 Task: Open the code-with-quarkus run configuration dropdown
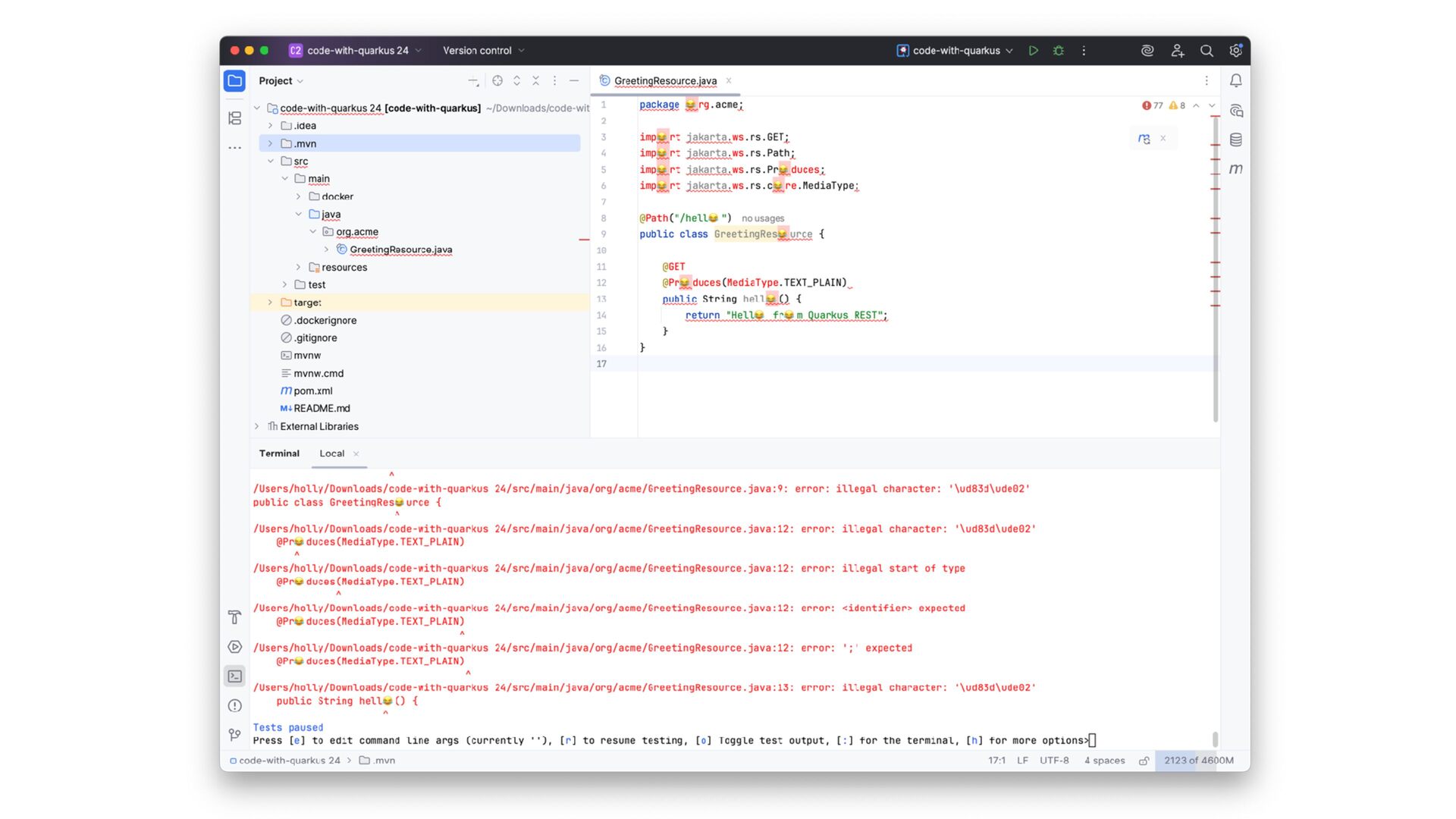(x=955, y=51)
